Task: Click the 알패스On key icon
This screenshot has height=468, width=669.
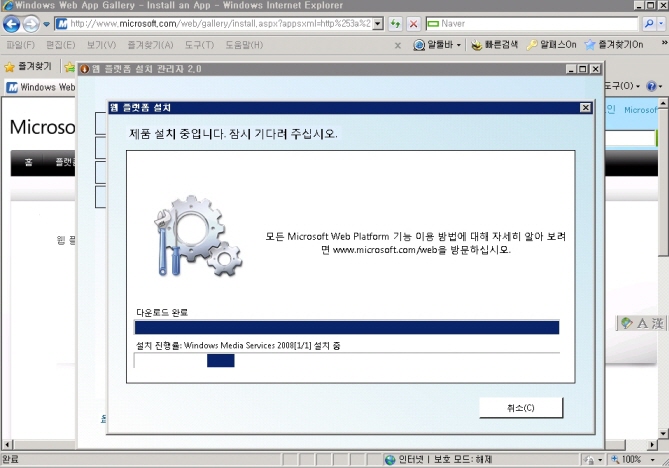Action: coord(532,45)
